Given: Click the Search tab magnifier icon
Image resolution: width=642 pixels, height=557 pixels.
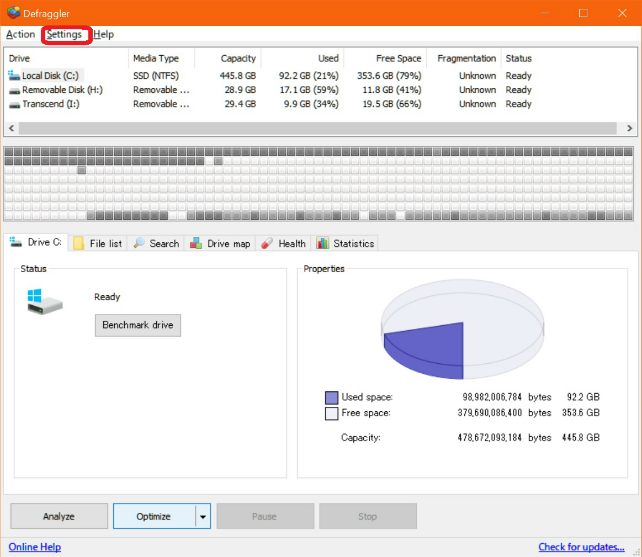Looking at the screenshot, I should coord(139,243).
